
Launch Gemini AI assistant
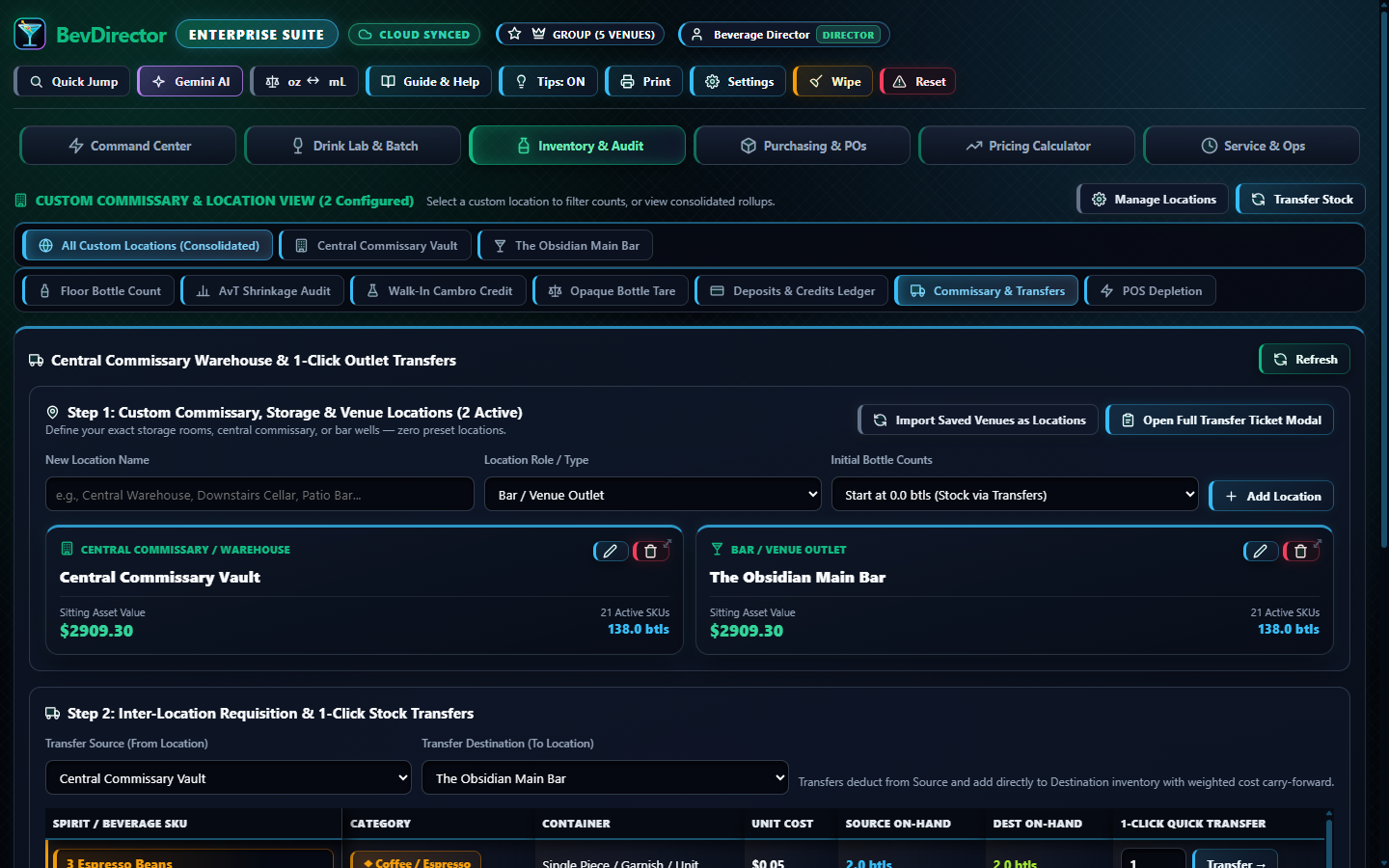[x=190, y=81]
